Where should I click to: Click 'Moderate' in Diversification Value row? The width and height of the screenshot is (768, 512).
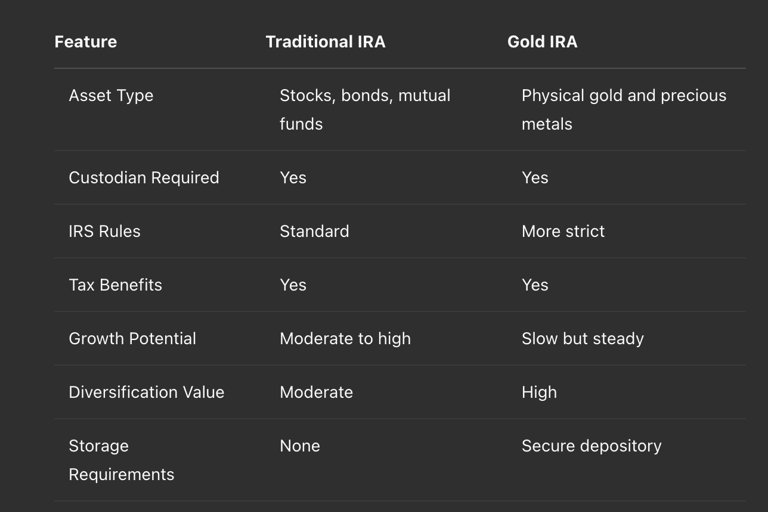pyautogui.click(x=316, y=392)
